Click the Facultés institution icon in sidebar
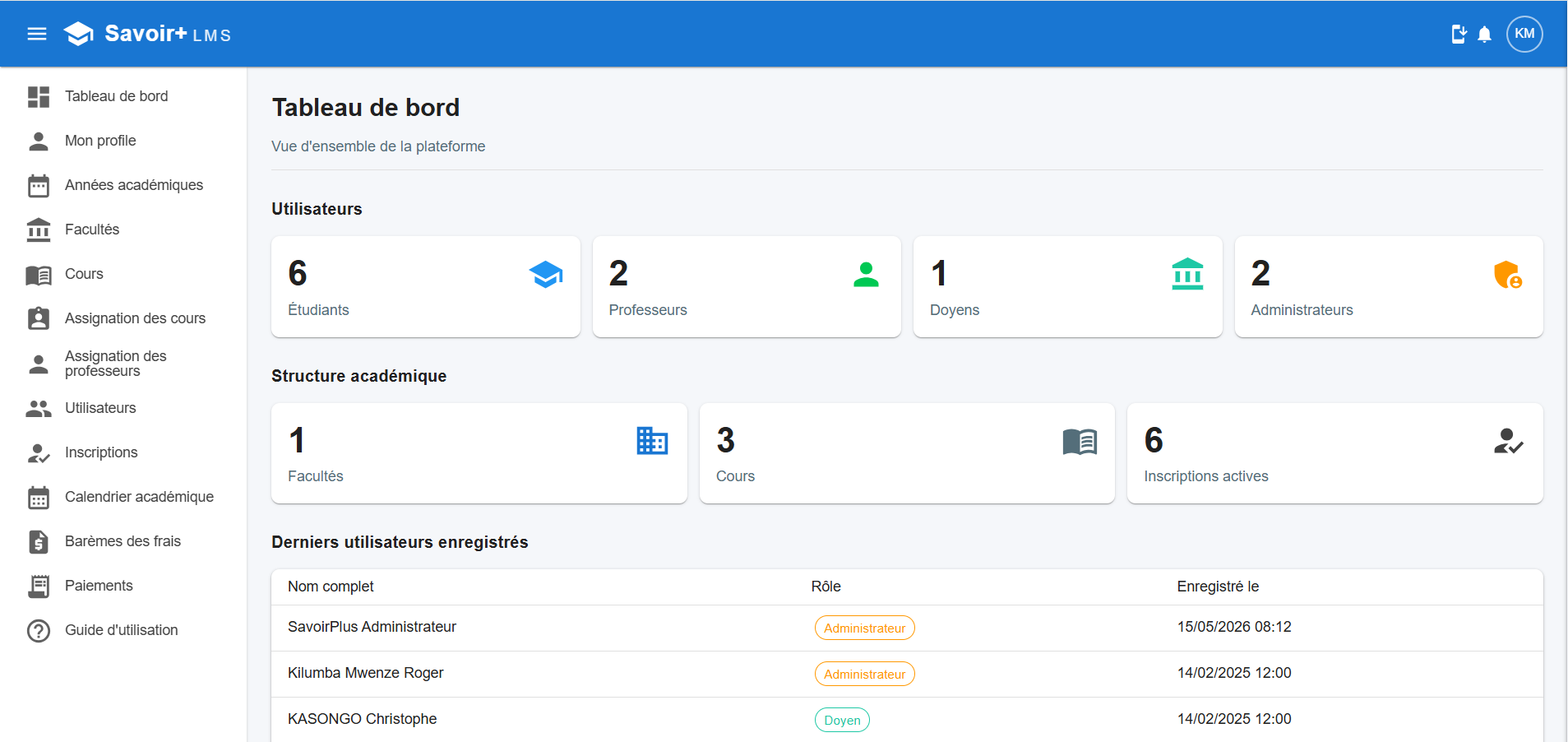Viewport: 1568px width, 742px height. tap(39, 230)
